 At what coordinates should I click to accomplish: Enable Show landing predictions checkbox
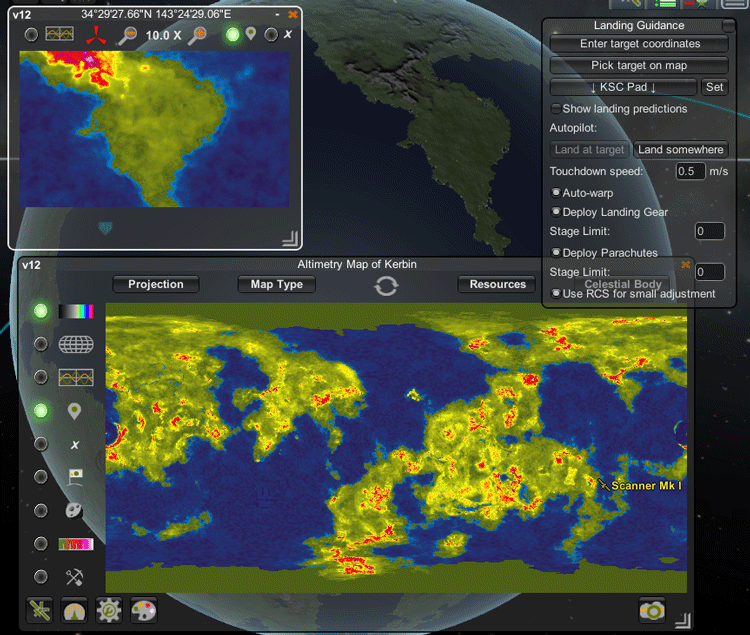pyautogui.click(x=555, y=109)
